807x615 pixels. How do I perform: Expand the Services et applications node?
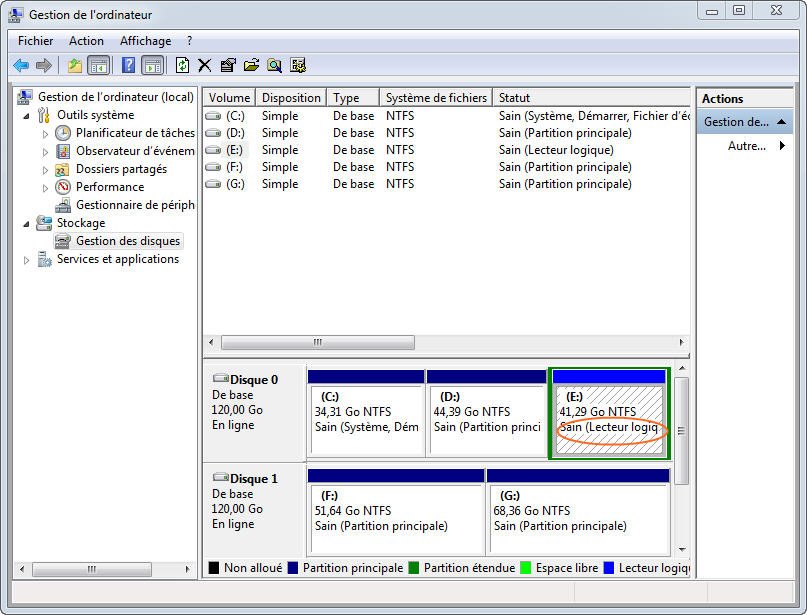[27, 260]
